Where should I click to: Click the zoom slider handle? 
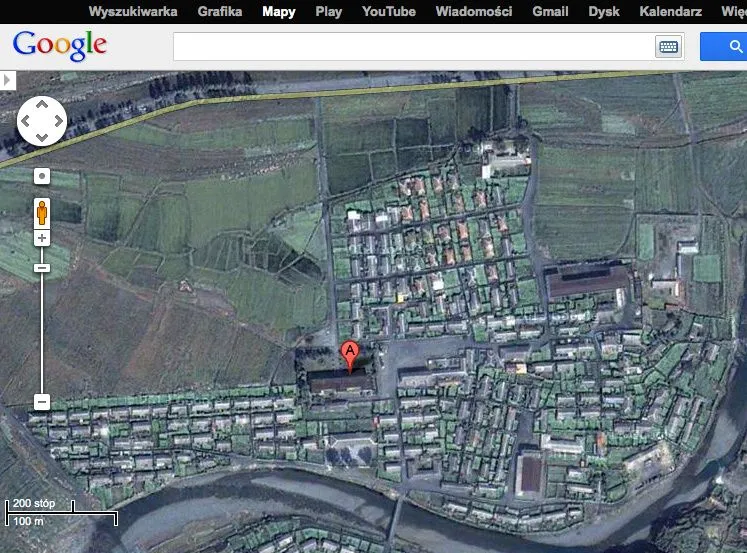point(42,267)
